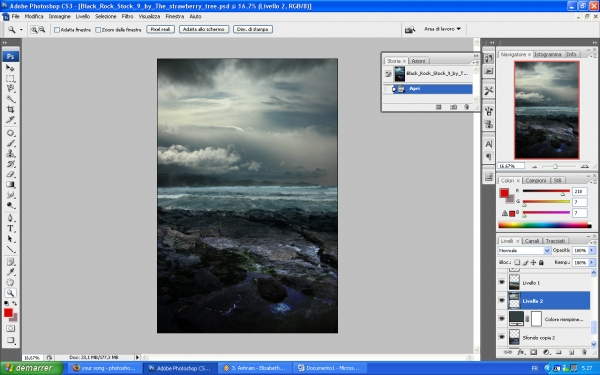
Task: Hide the Sfondo copia 2 layer
Action: point(502,337)
